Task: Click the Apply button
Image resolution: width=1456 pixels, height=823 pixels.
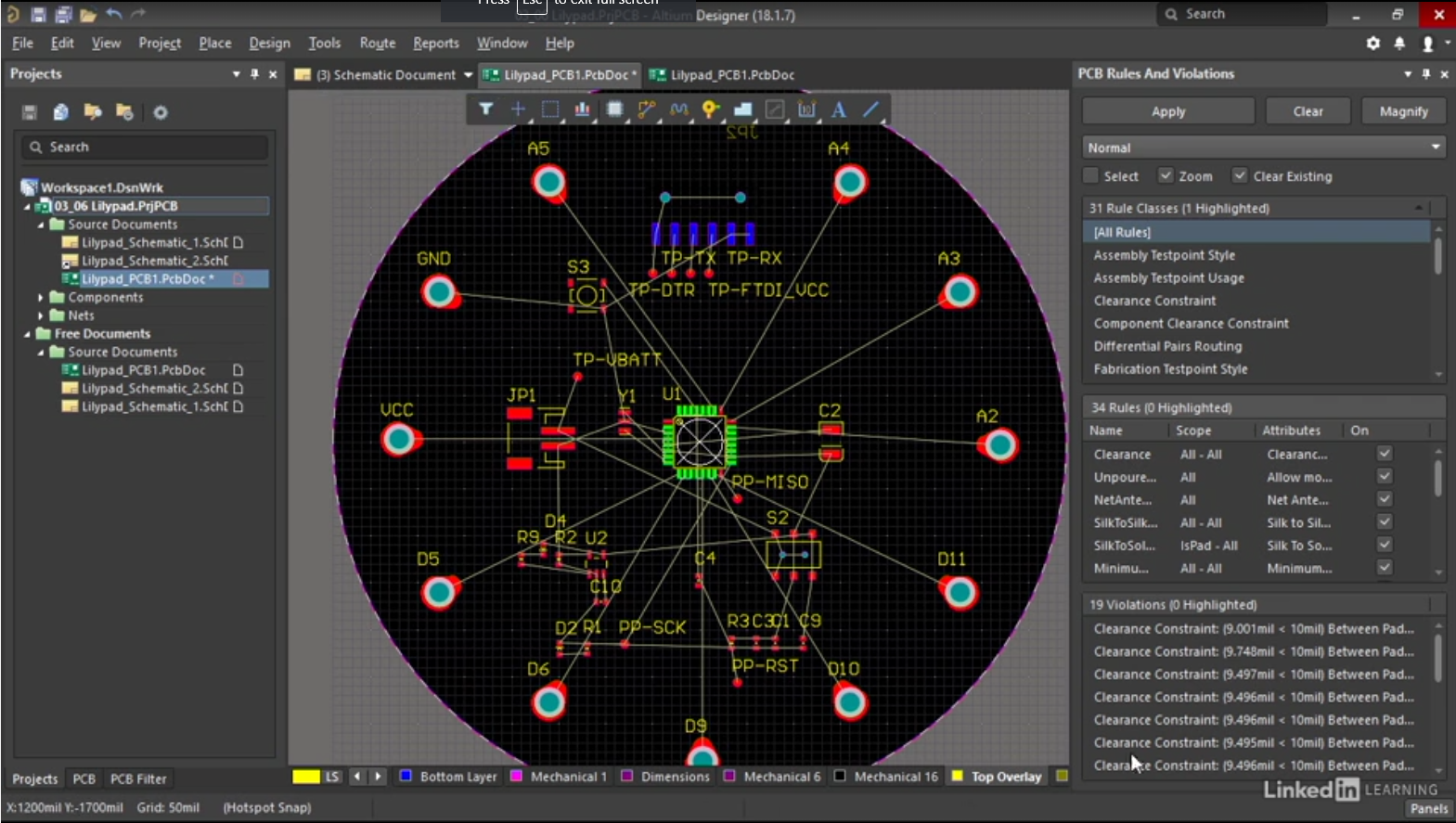Action: click(1168, 111)
